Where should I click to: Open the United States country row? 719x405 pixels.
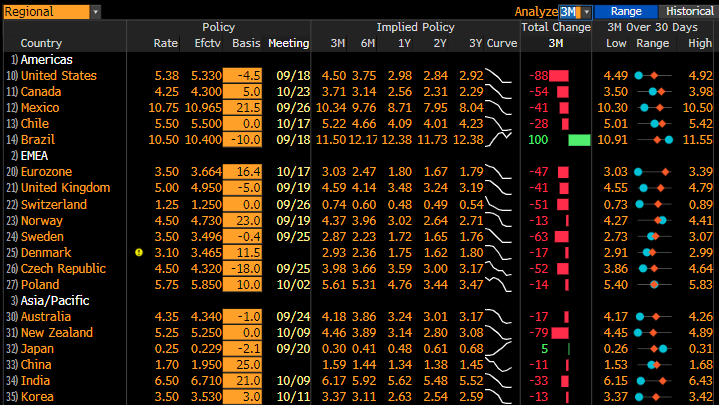[x=59, y=76]
